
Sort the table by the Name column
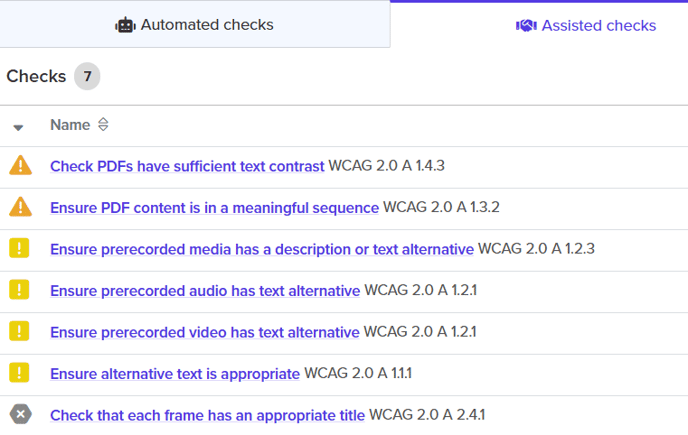[x=103, y=125]
